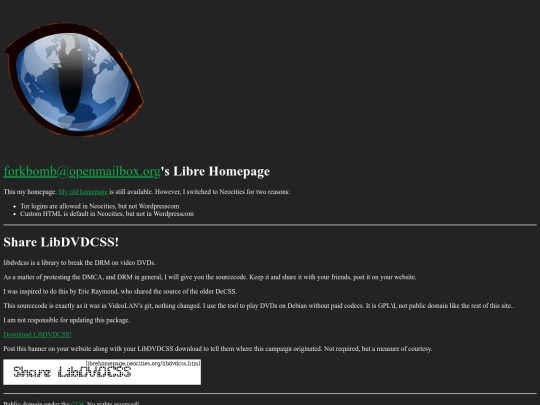The height and width of the screenshot is (405, 540).
Task: Click the 'Share LibDVDCSS!' heading
Action: tap(61, 242)
